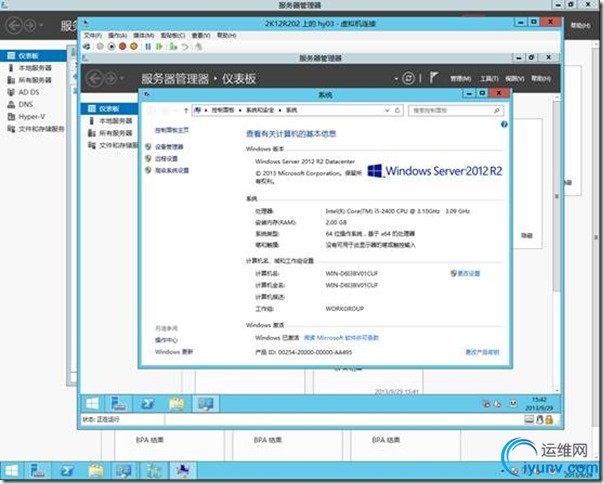Image resolution: width=604 pixels, height=484 pixels.
Task: Click the grey Start VM toolbar icon
Action: [x=100, y=47]
